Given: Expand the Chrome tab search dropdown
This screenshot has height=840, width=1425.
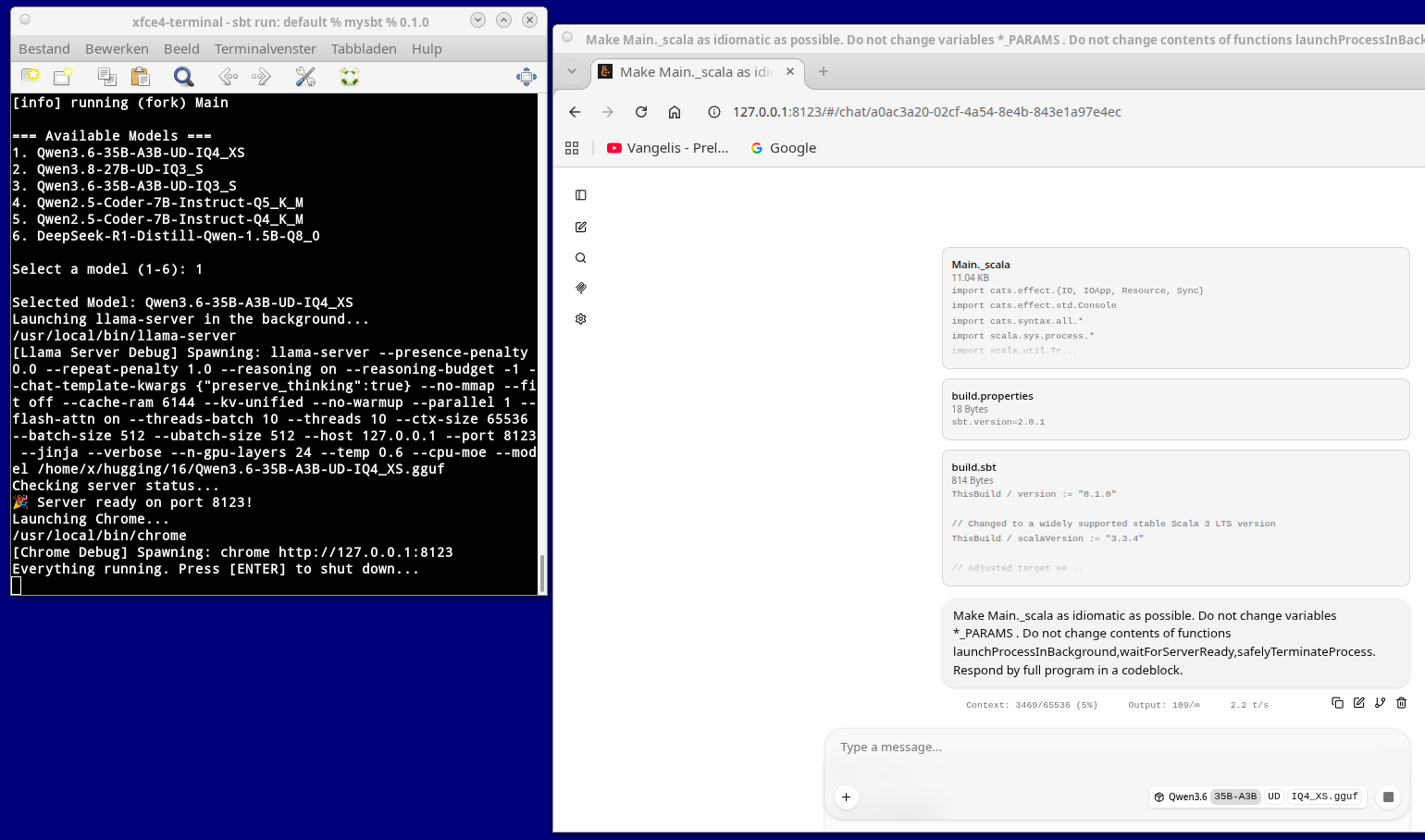Looking at the screenshot, I should (x=572, y=71).
